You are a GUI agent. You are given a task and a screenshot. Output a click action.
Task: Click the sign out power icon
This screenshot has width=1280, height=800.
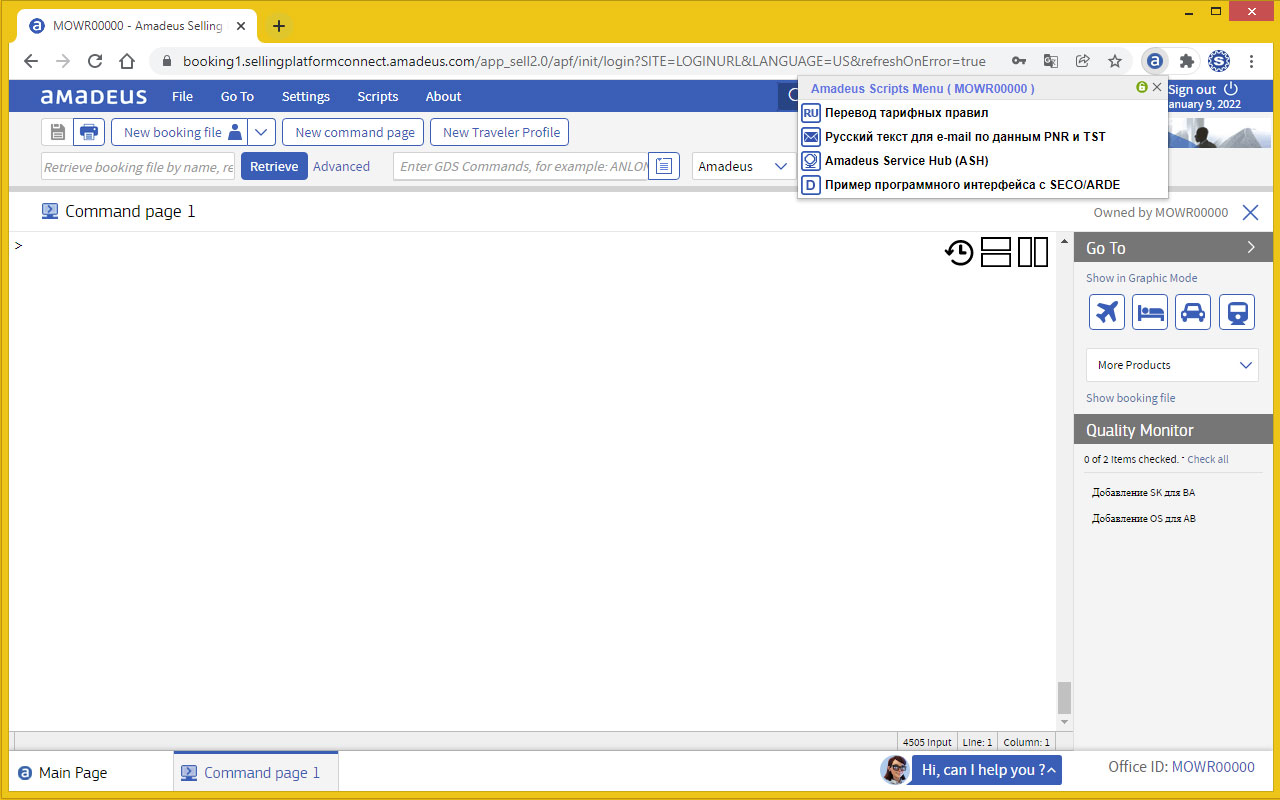pos(1231,89)
